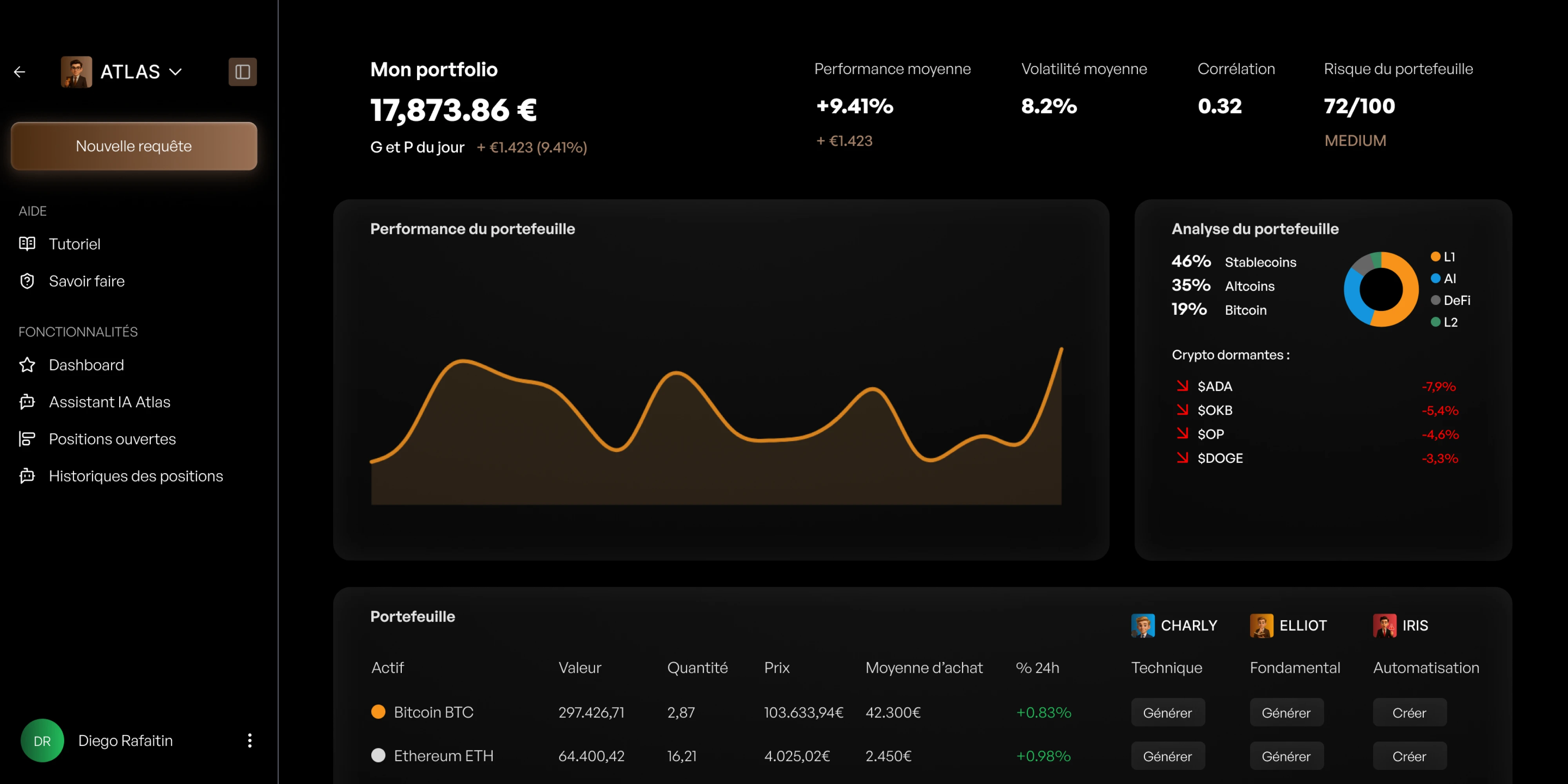The width and height of the screenshot is (1568, 784).
Task: Click the 35% Altcoins entry
Action: [x=1223, y=285]
